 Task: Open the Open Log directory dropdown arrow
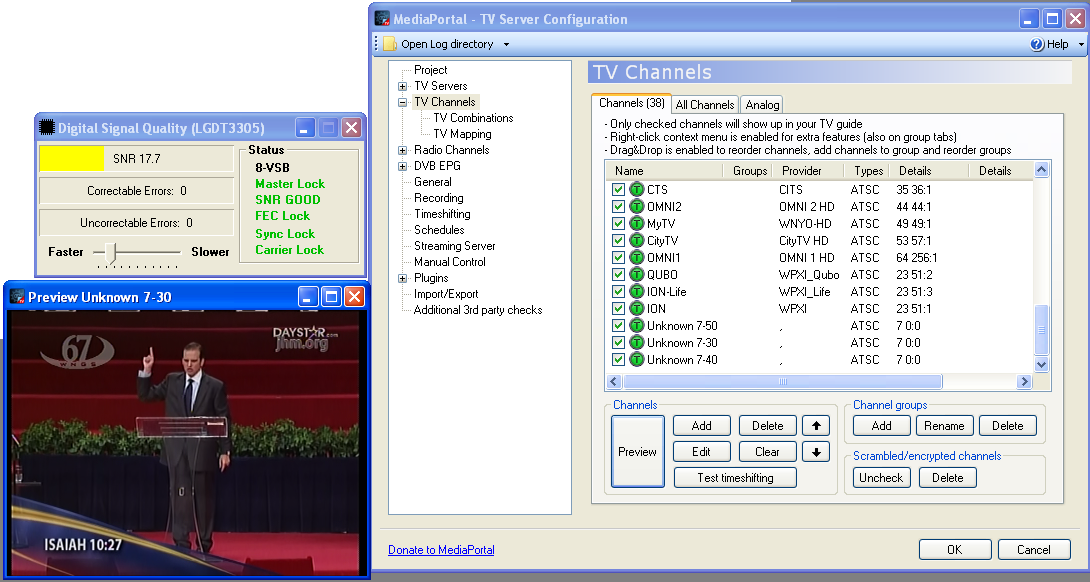point(506,45)
